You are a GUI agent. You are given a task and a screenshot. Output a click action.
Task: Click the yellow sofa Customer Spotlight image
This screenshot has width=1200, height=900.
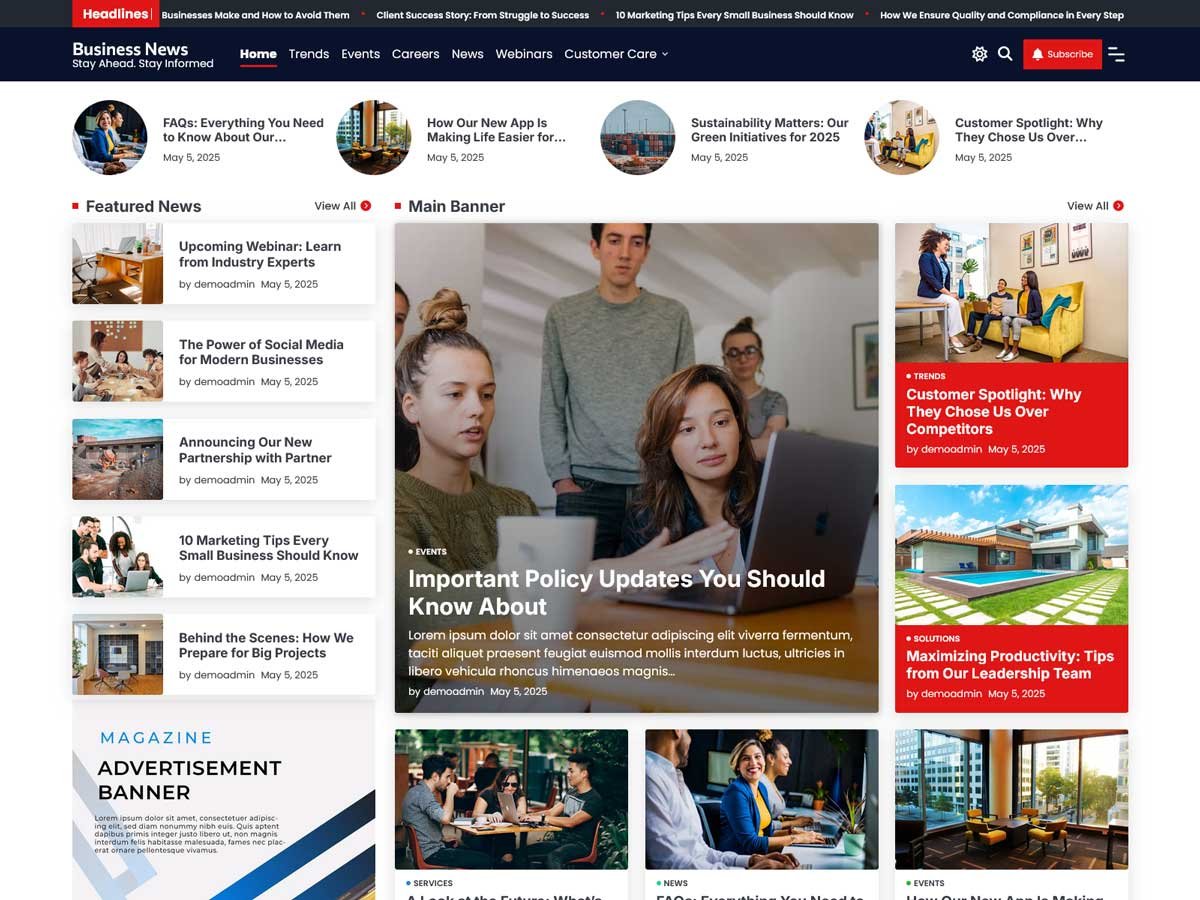[x=1011, y=293]
